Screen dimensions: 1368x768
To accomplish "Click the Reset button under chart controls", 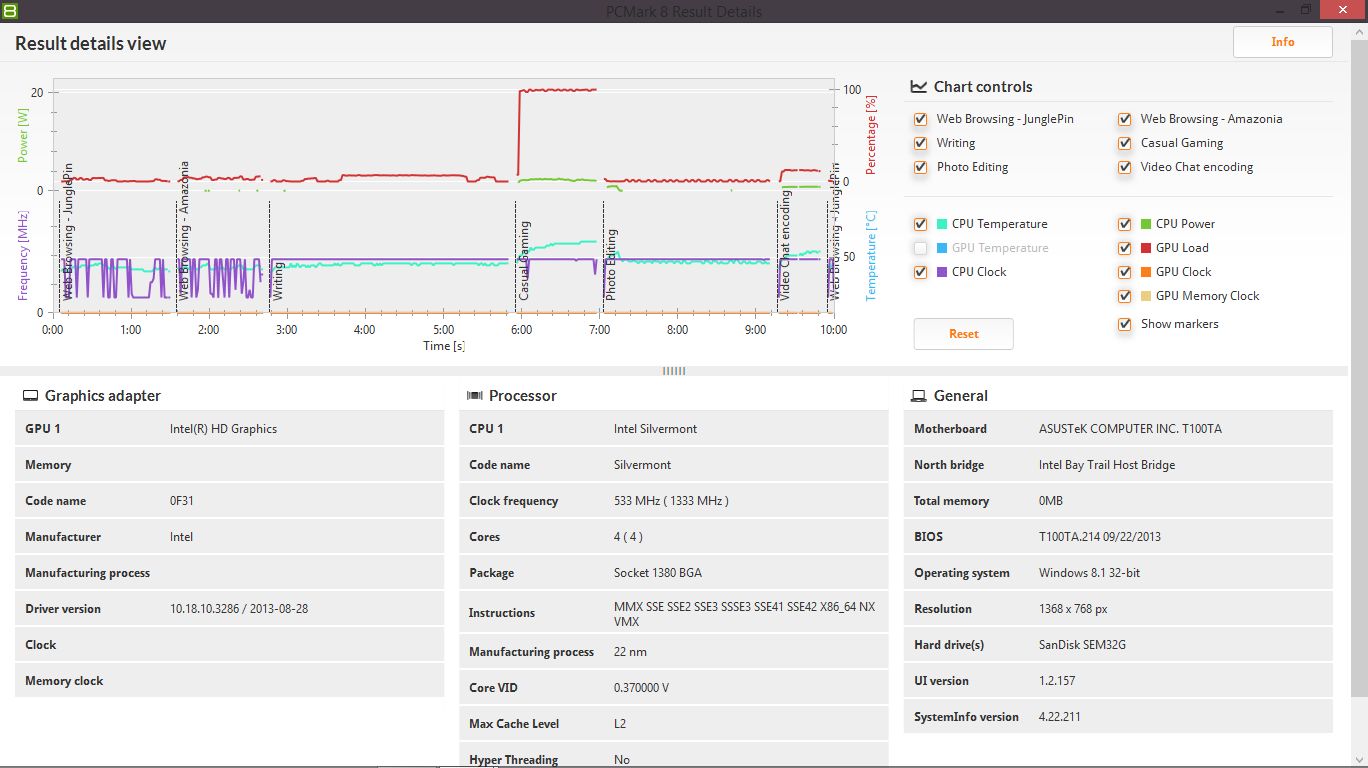I will point(964,334).
